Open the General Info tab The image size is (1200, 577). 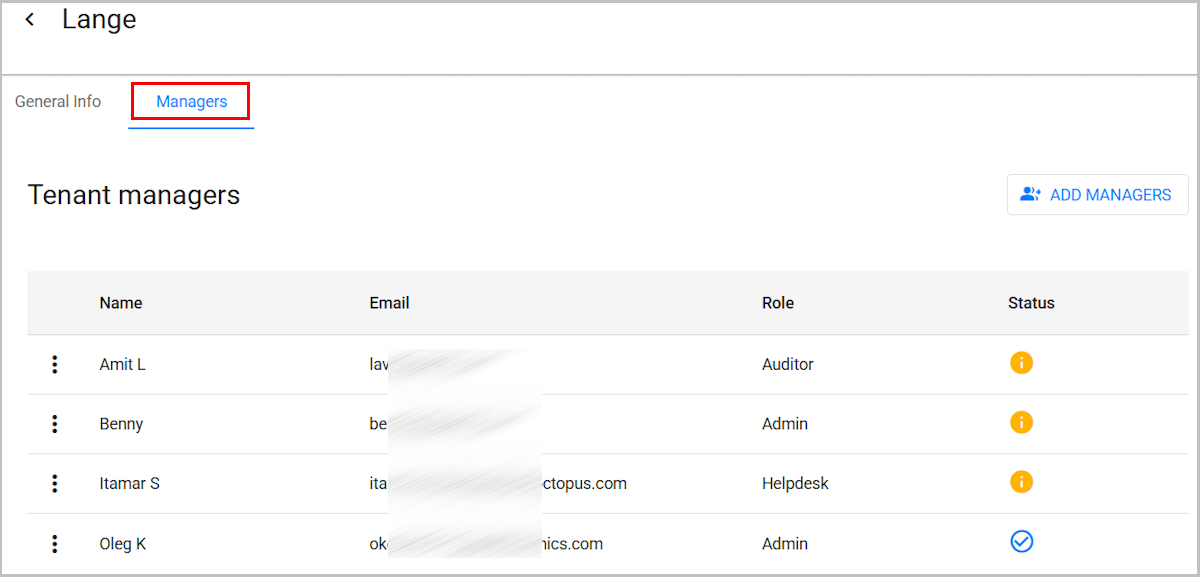point(58,102)
